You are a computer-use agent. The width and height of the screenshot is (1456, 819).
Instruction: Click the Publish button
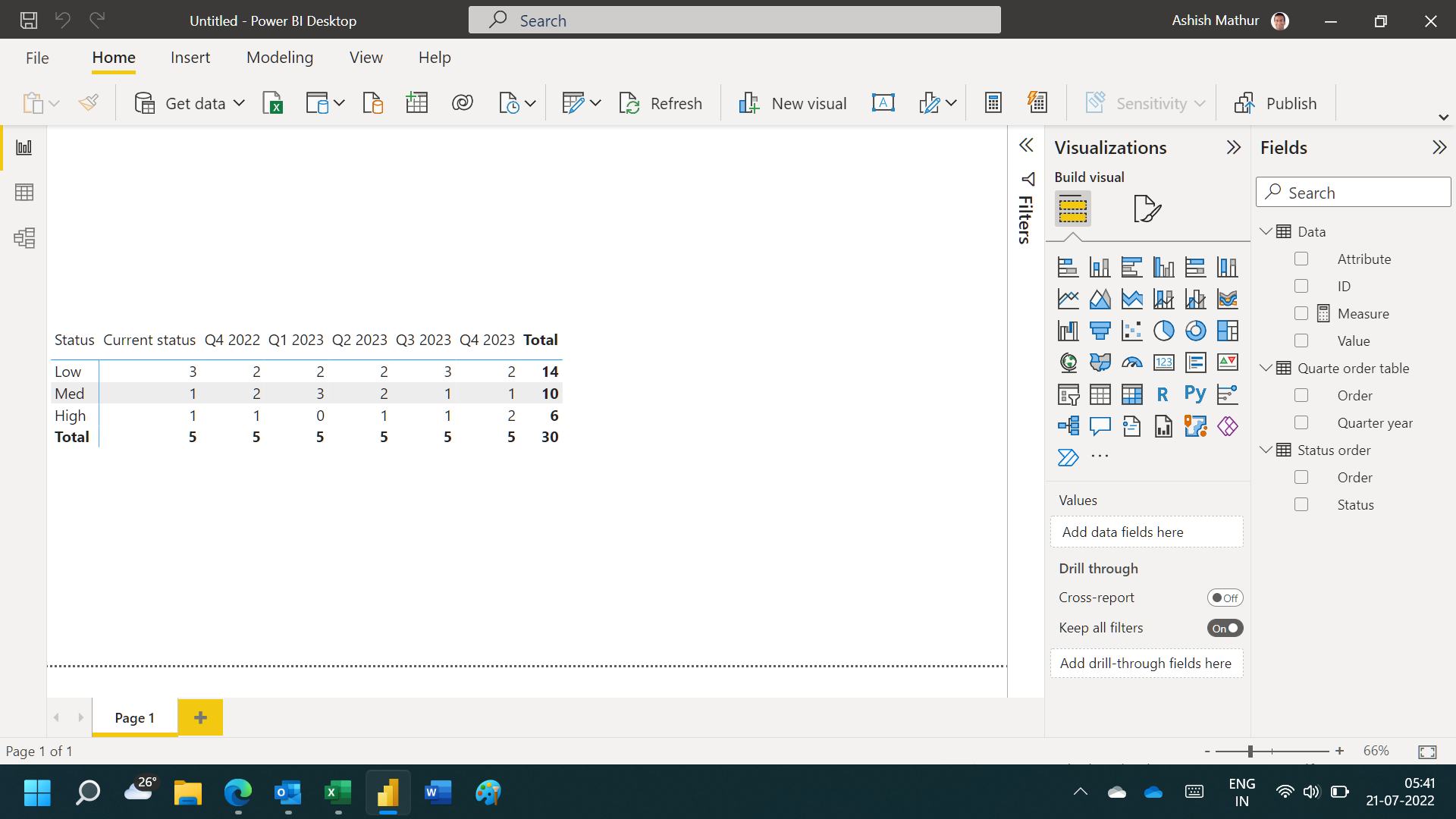[1276, 103]
